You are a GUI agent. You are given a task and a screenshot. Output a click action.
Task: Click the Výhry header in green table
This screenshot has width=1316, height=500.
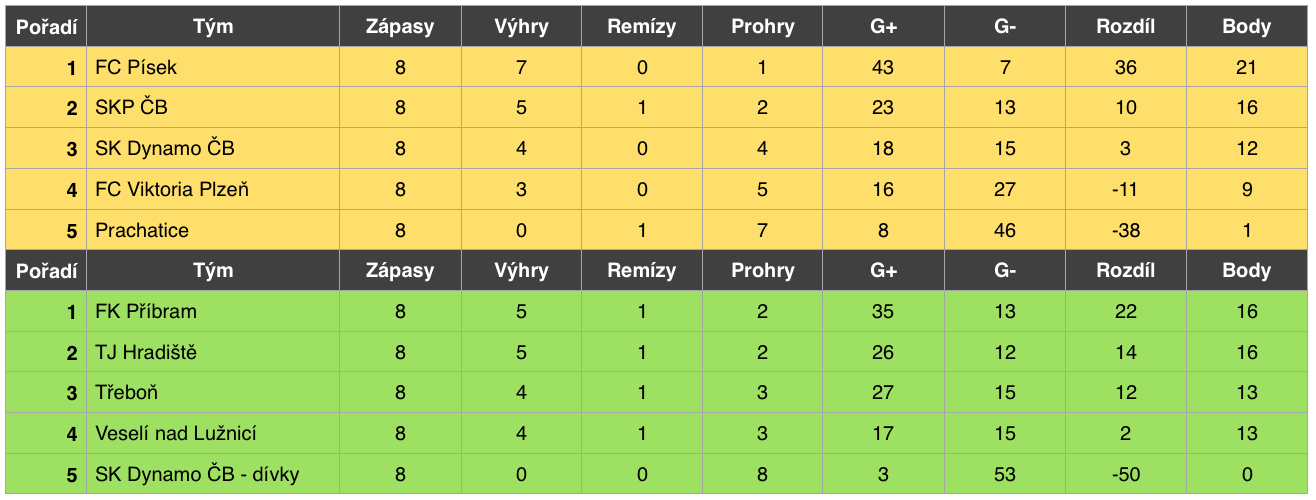[x=521, y=270]
